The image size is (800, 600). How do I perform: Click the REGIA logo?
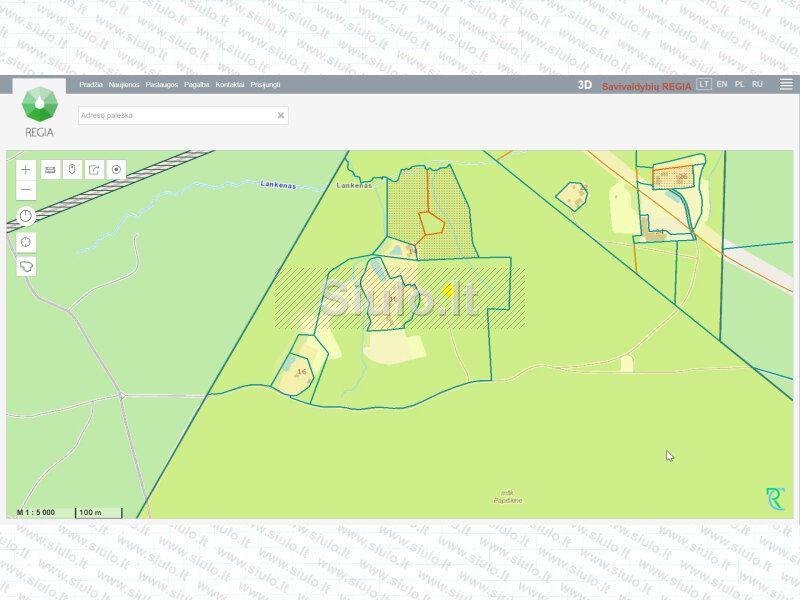[x=38, y=110]
